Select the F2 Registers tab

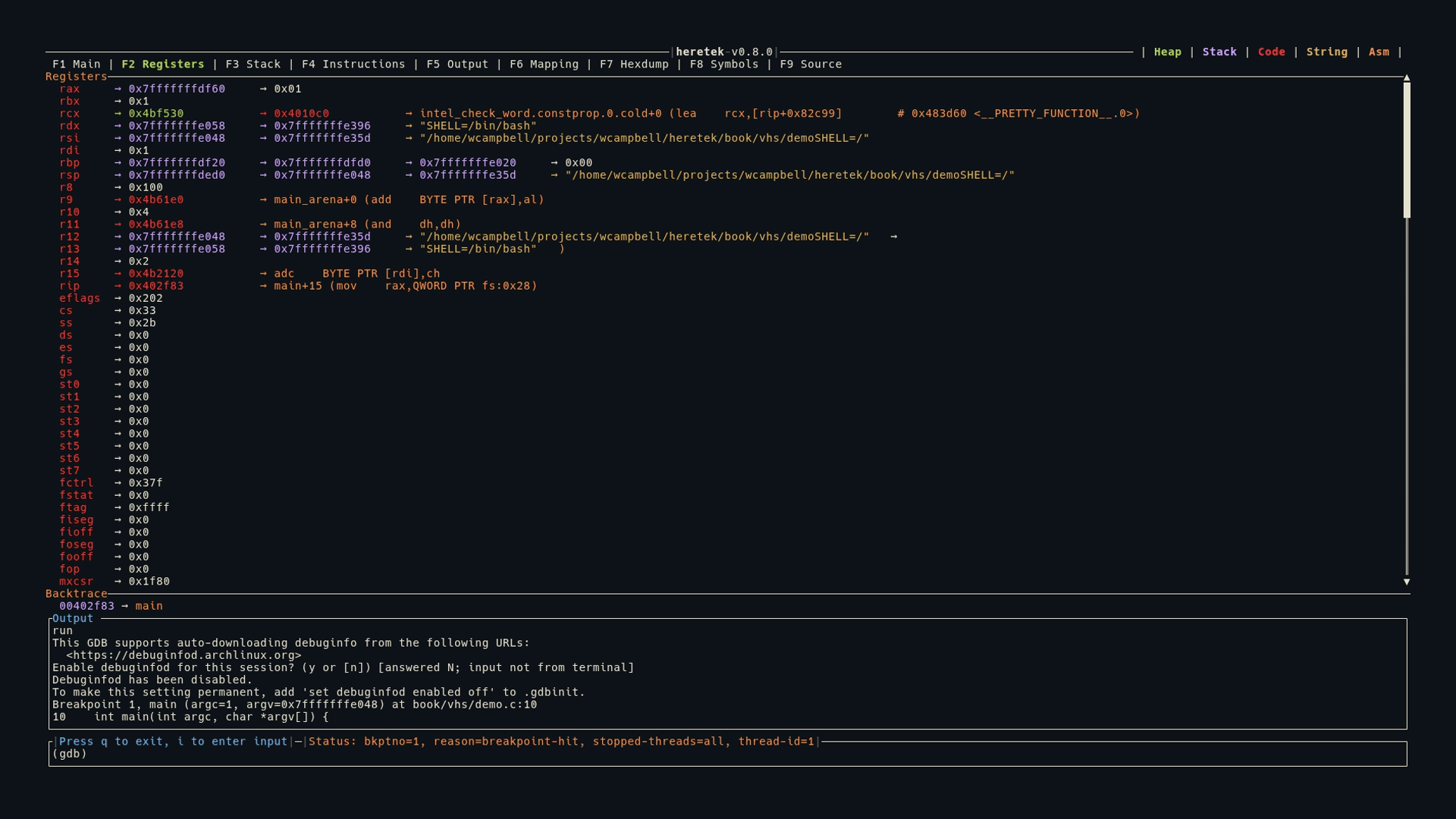click(x=163, y=64)
